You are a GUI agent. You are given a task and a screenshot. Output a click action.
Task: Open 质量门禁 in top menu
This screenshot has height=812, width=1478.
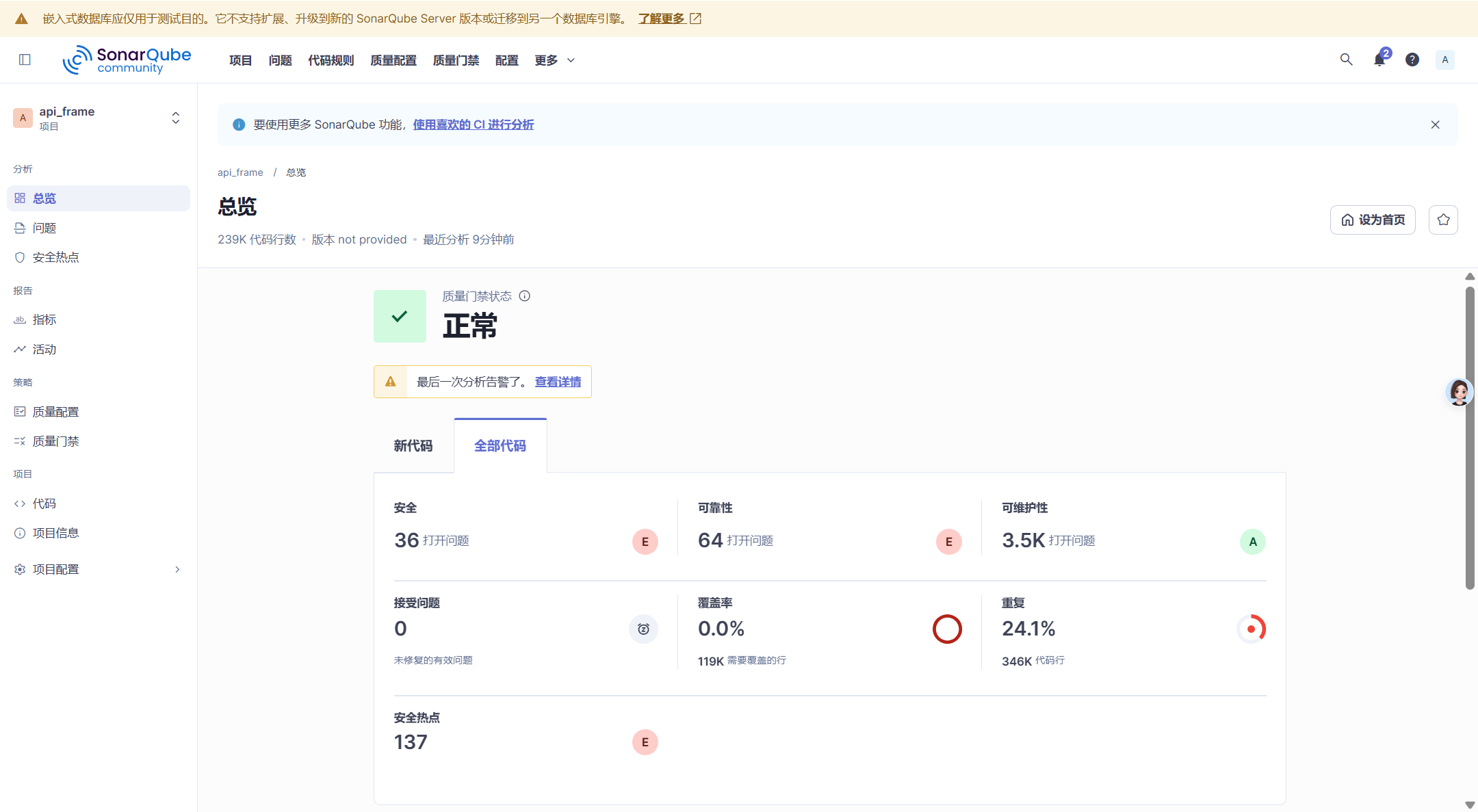point(456,60)
